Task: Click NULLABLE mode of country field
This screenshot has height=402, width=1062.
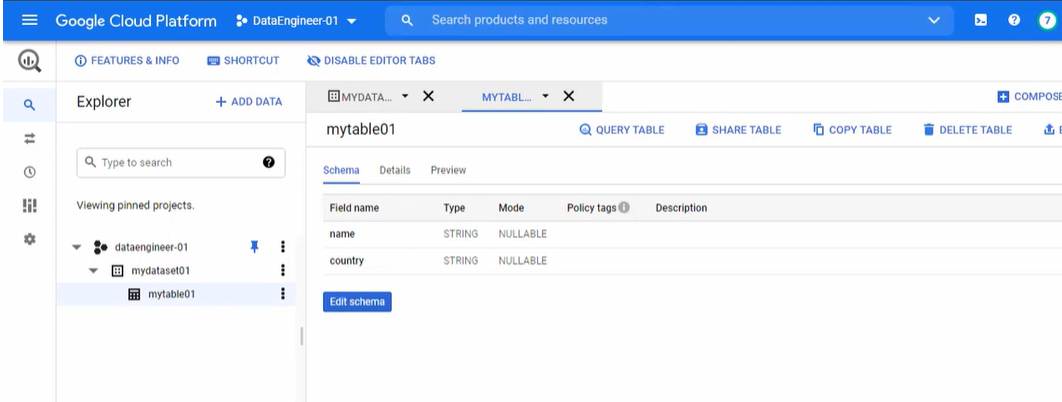Action: coord(522,261)
